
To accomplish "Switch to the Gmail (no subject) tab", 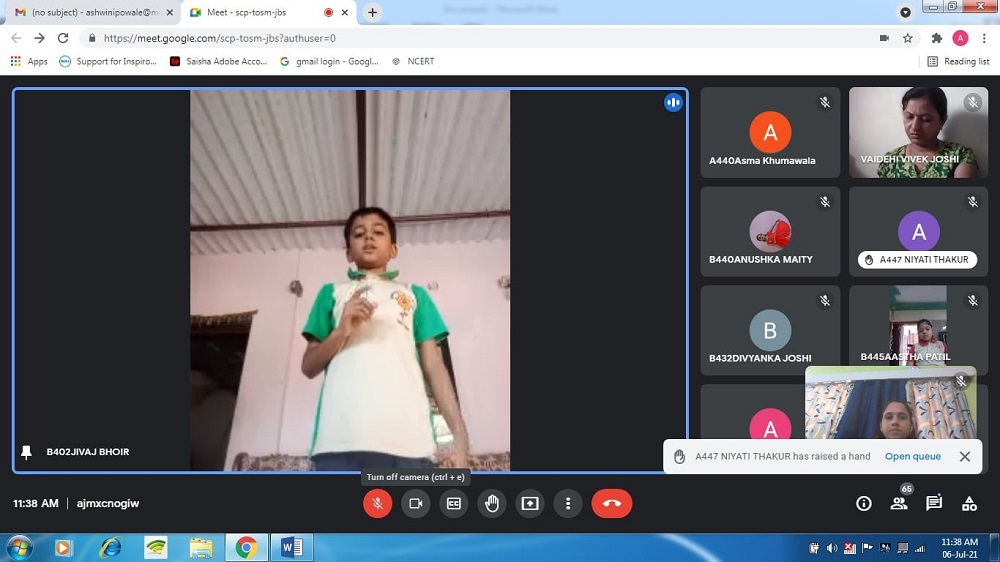I will [x=90, y=12].
